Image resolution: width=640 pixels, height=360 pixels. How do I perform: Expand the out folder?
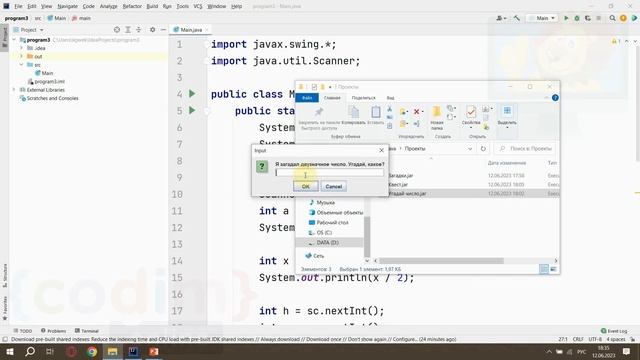22,56
